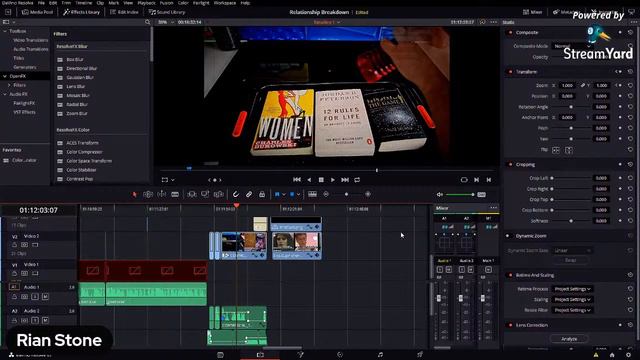This screenshot has height=360, width=640.
Task: Open the Playback menu
Action: pos(146,3)
